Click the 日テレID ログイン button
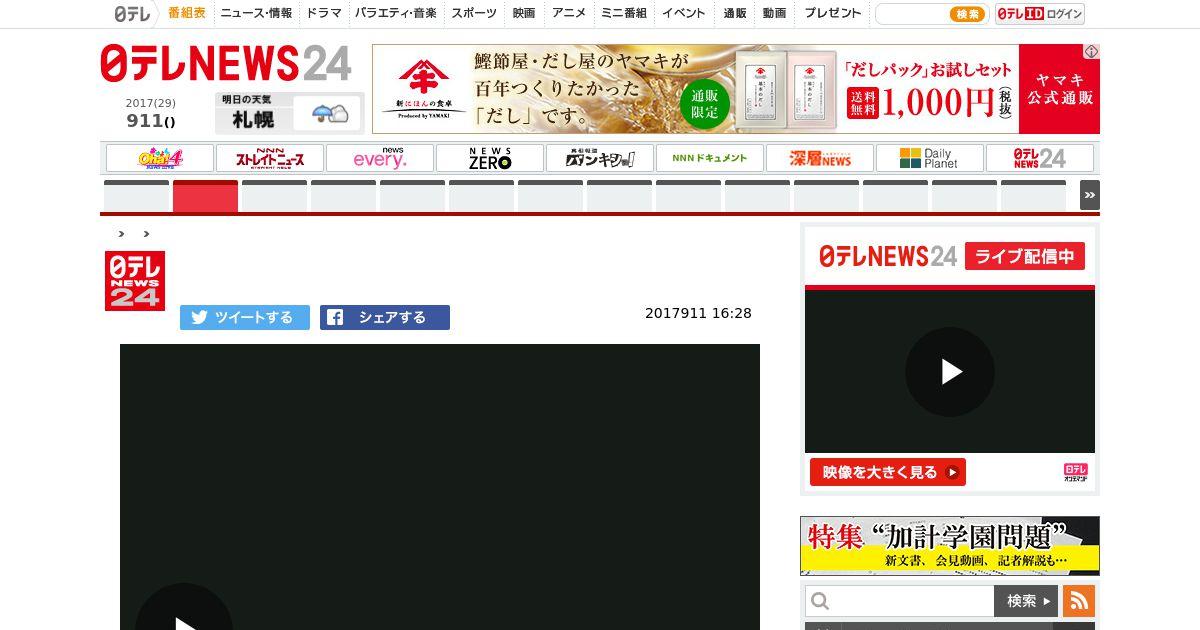Image resolution: width=1200 pixels, height=630 pixels. (1040, 14)
